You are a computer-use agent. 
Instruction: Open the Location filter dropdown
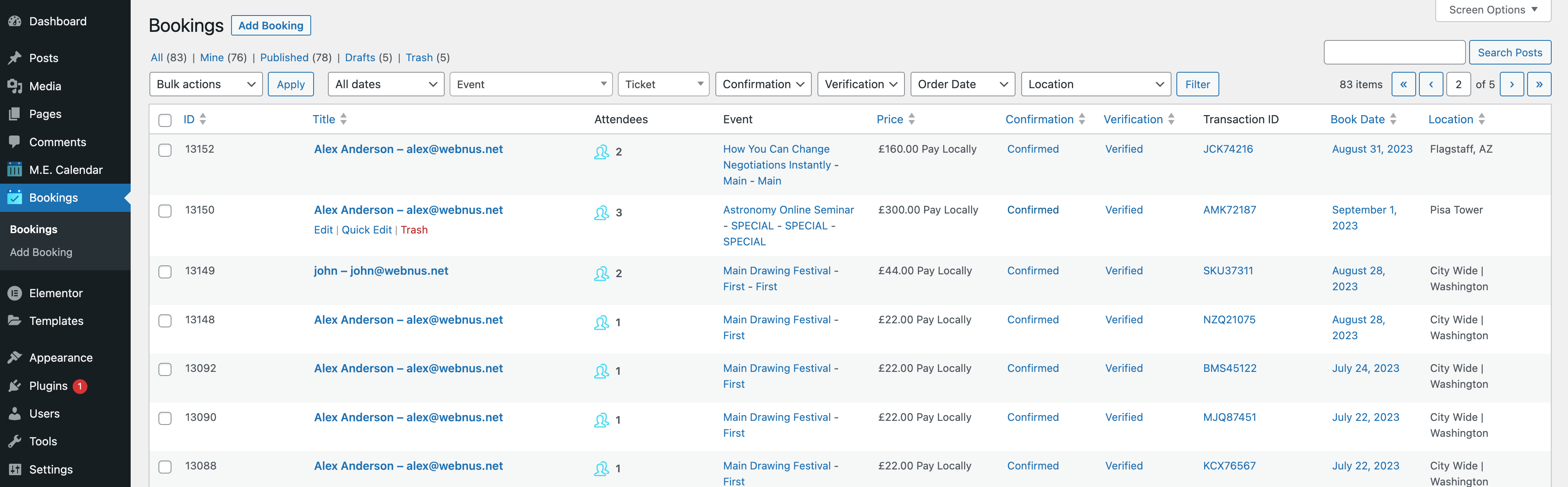click(1095, 85)
